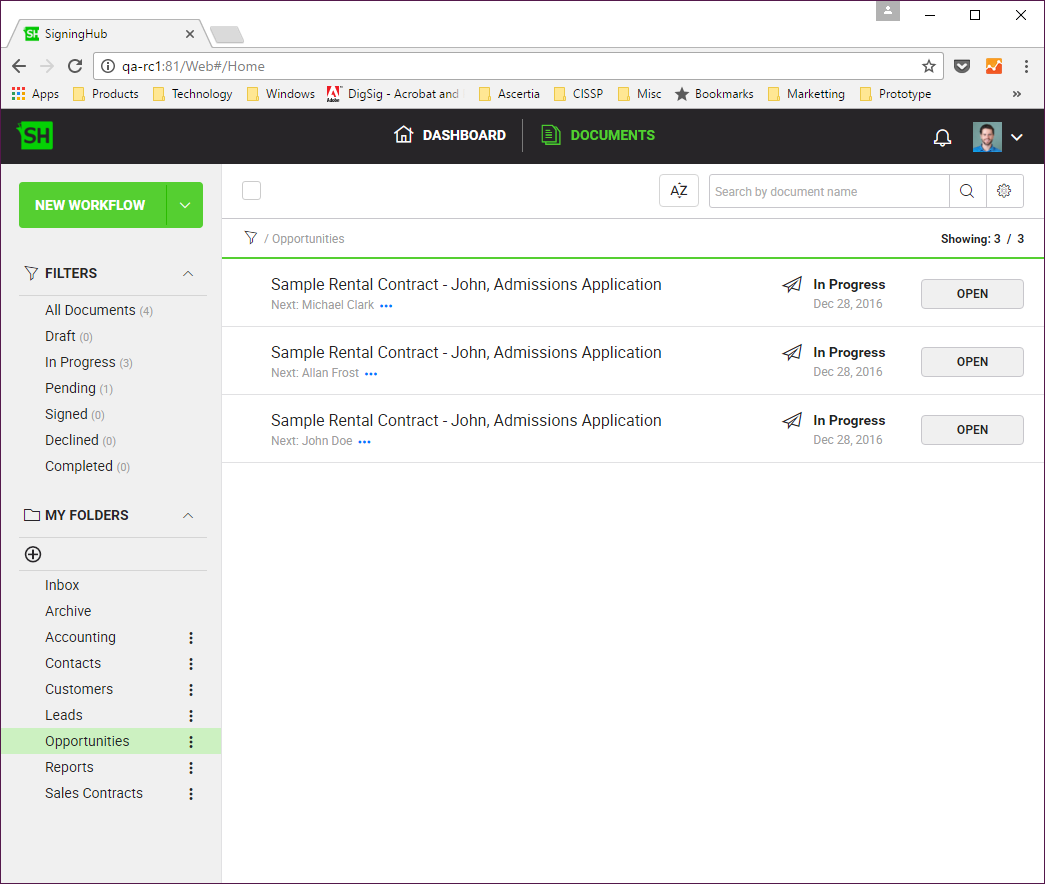Click the A-Z sort icon
Image resolution: width=1045 pixels, height=884 pixels.
[678, 191]
